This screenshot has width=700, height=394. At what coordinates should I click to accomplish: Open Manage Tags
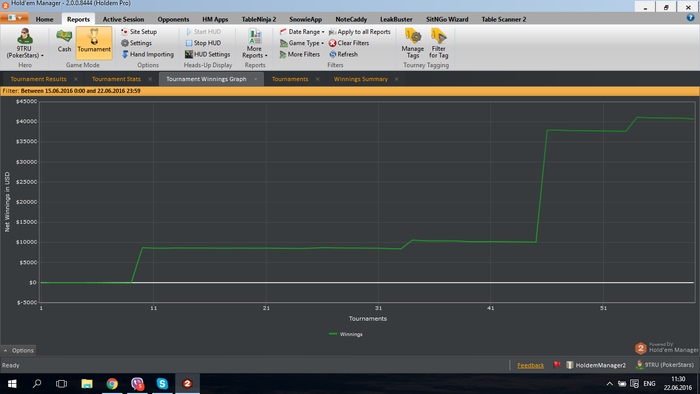[412, 43]
